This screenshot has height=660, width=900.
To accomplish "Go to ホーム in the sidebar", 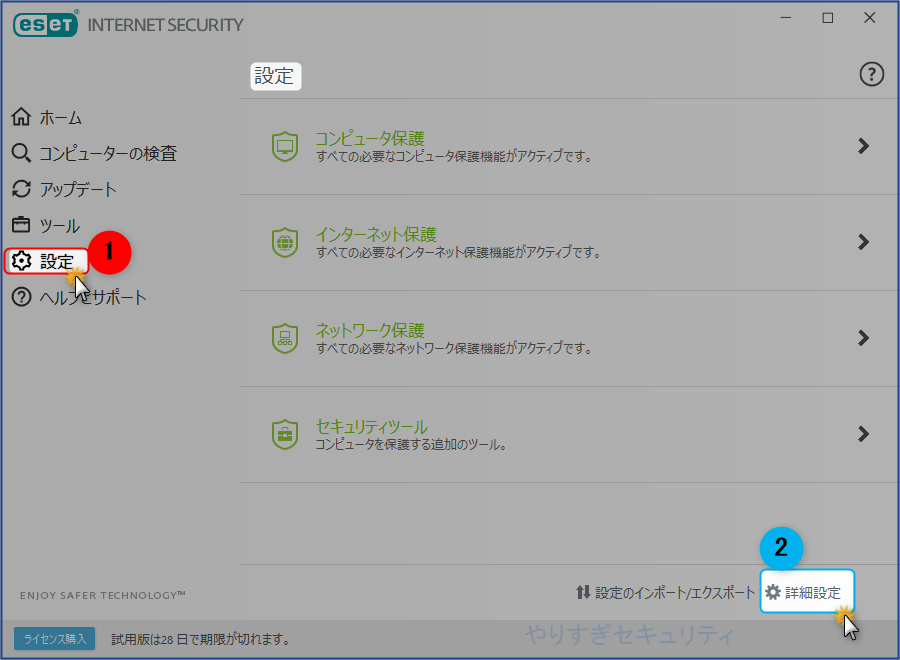I will click(61, 118).
